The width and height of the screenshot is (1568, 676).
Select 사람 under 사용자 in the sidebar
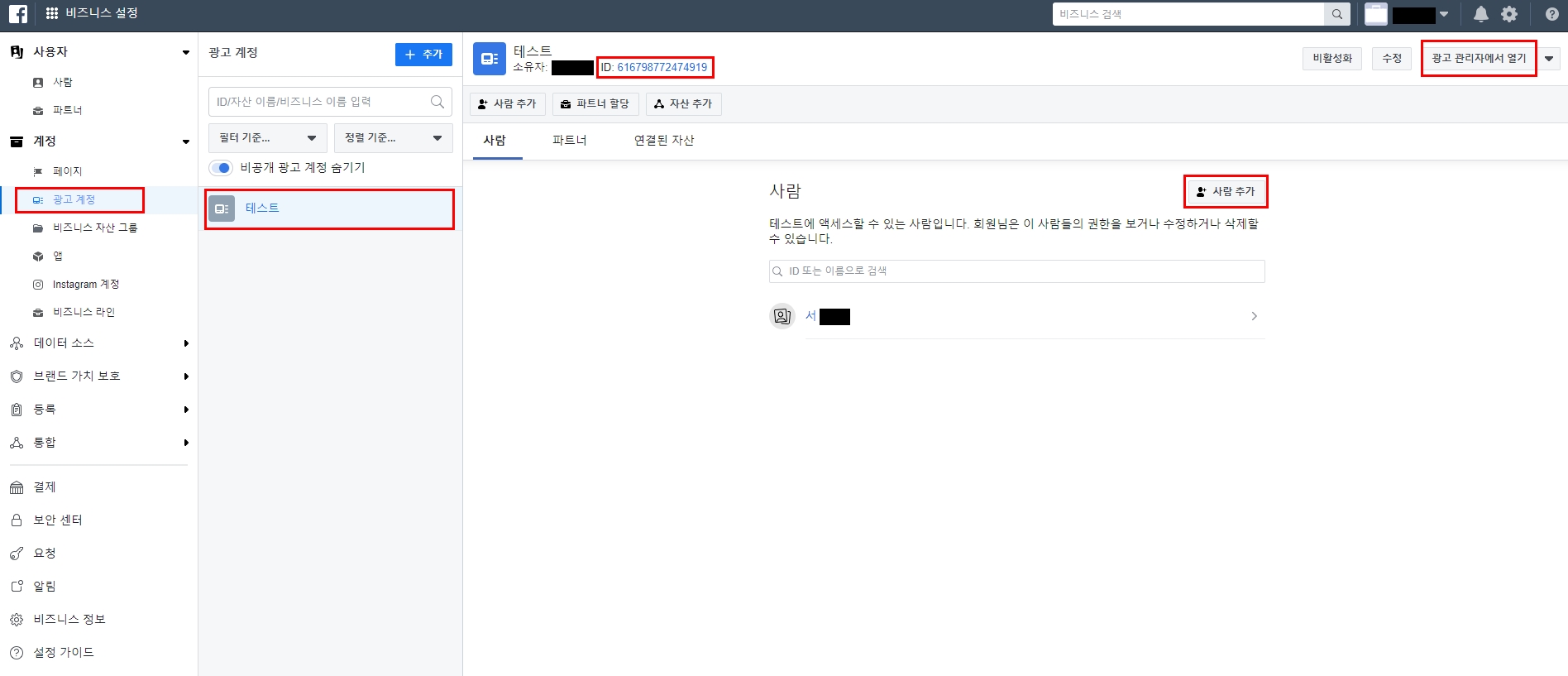63,82
